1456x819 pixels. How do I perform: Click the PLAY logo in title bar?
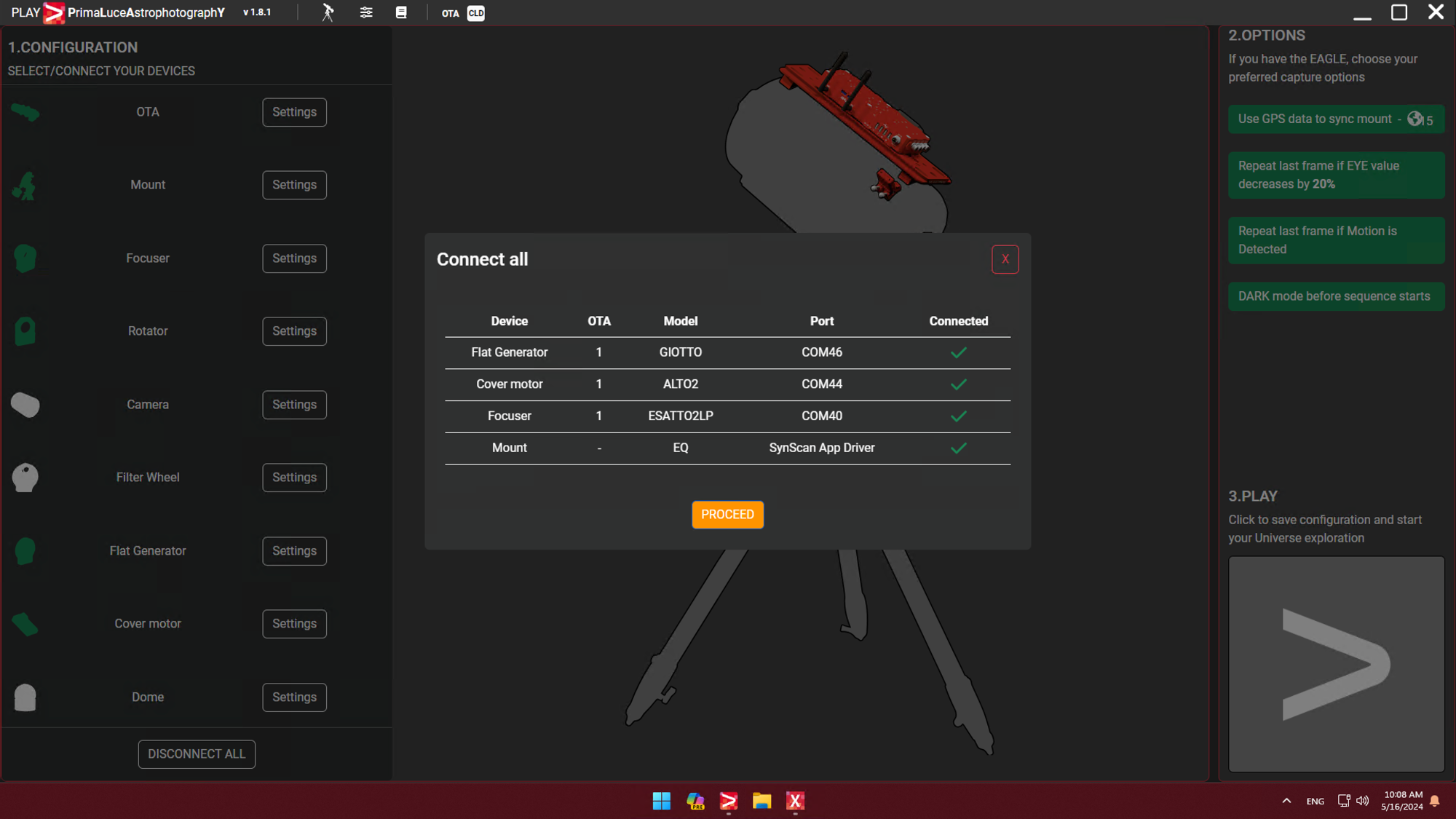click(54, 12)
